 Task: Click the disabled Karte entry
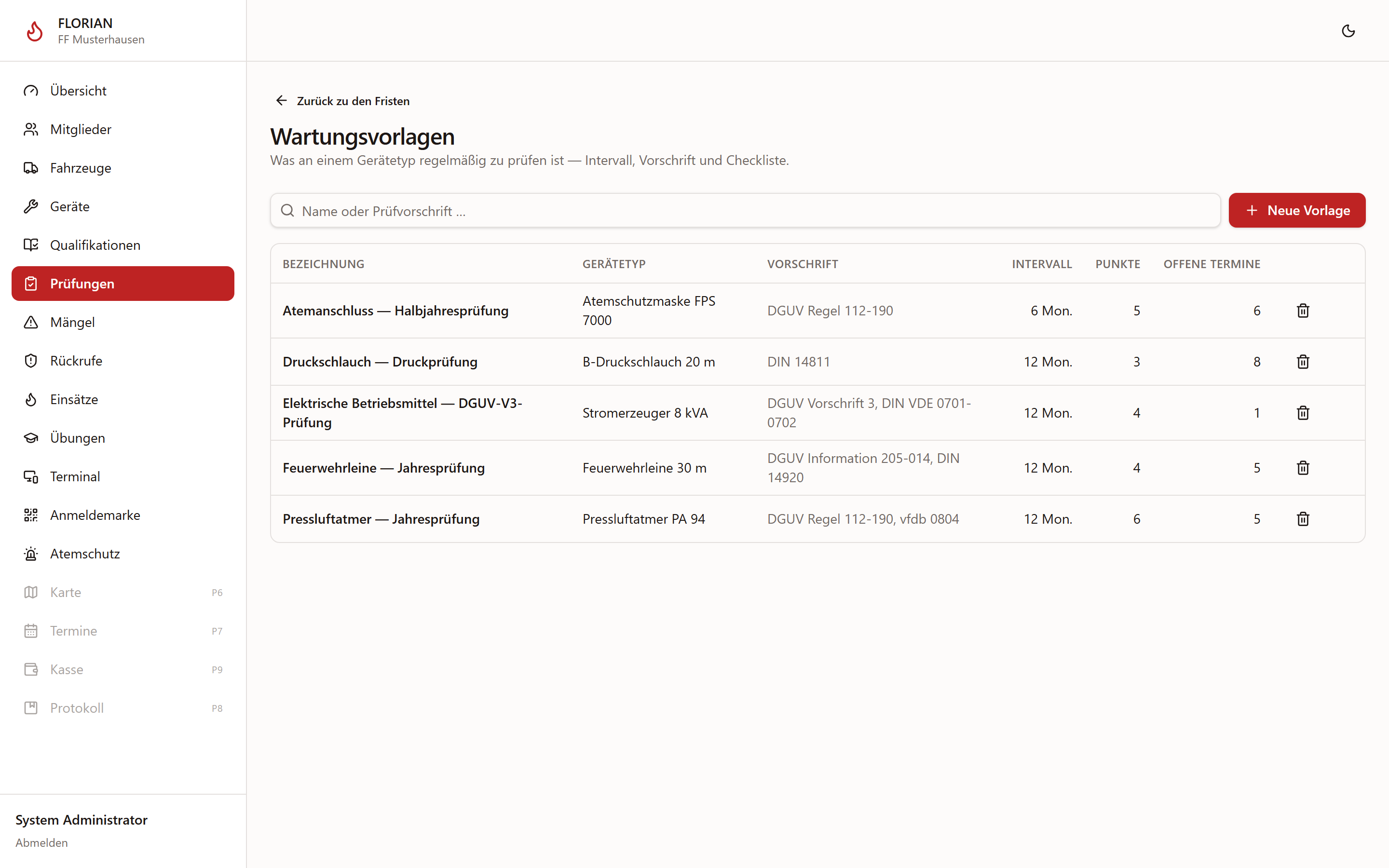[x=123, y=592]
